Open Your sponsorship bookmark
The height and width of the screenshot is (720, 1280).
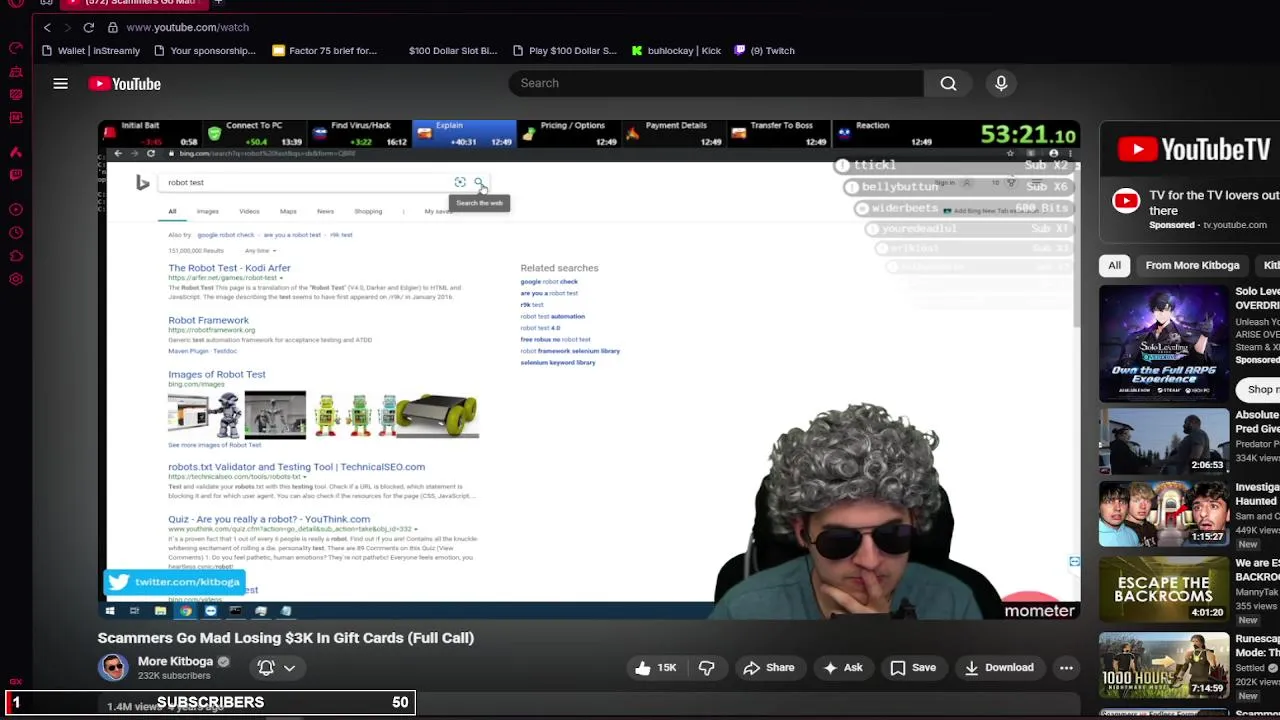[x=205, y=51]
